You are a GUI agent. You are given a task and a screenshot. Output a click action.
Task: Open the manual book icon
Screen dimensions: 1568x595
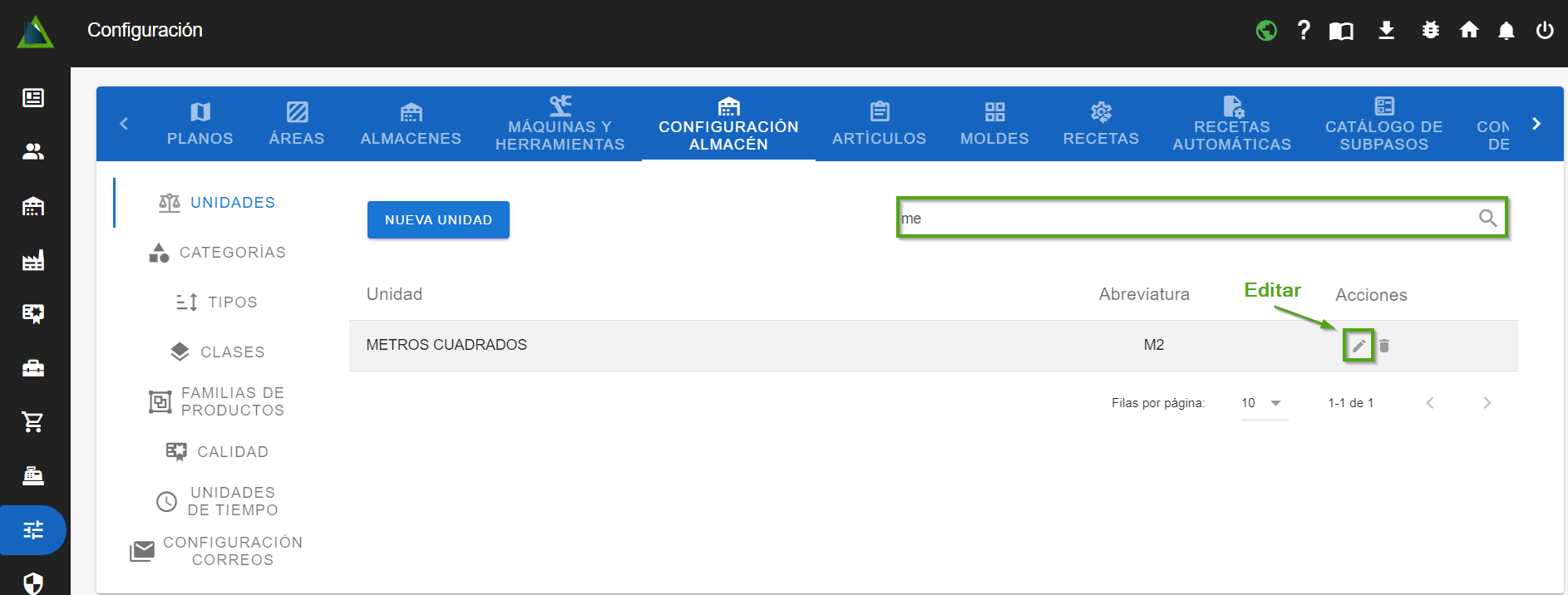1341,32
